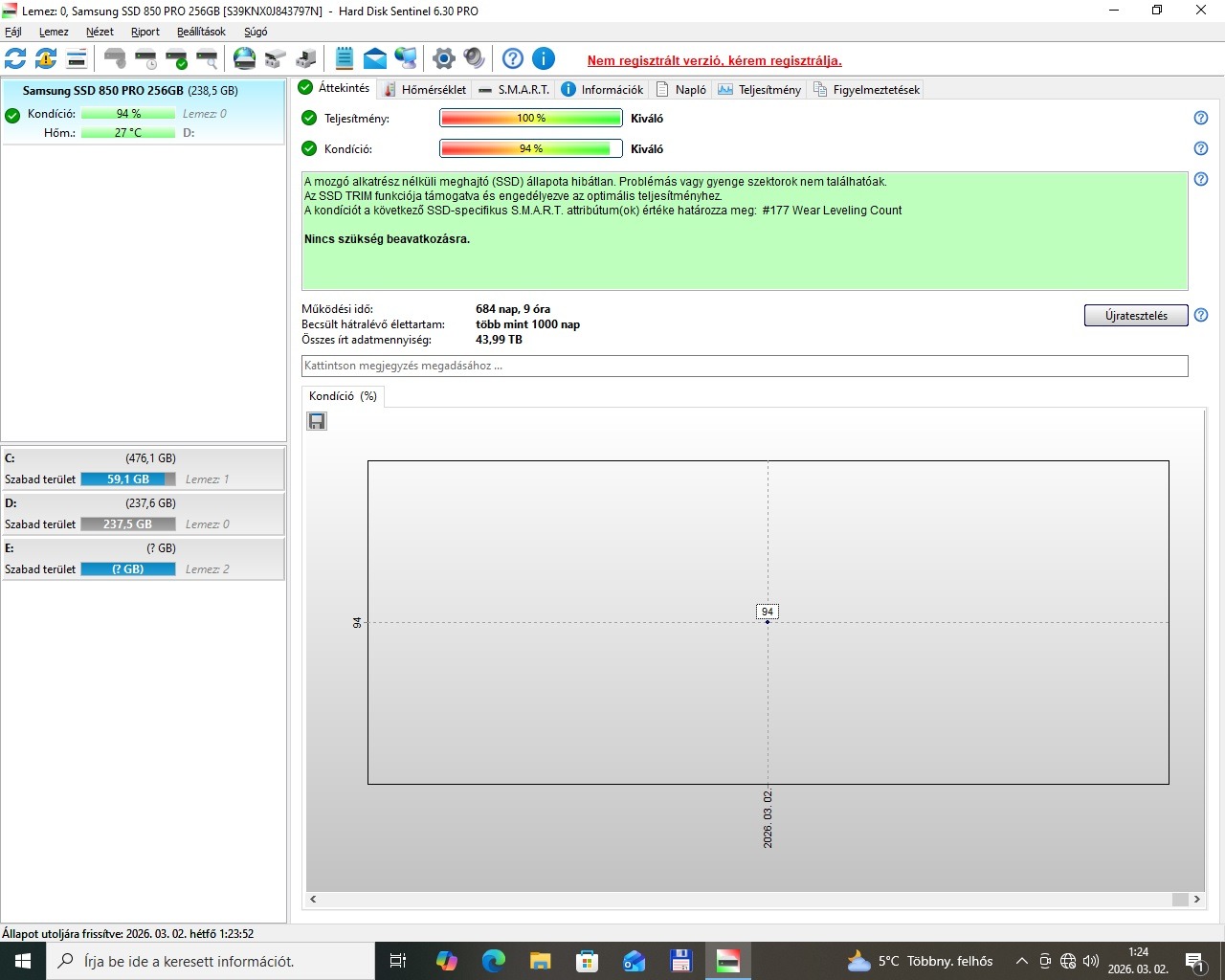Viewport: 1225px width, 980px height.
Task: Open the Nézet menu
Action: pos(100,32)
